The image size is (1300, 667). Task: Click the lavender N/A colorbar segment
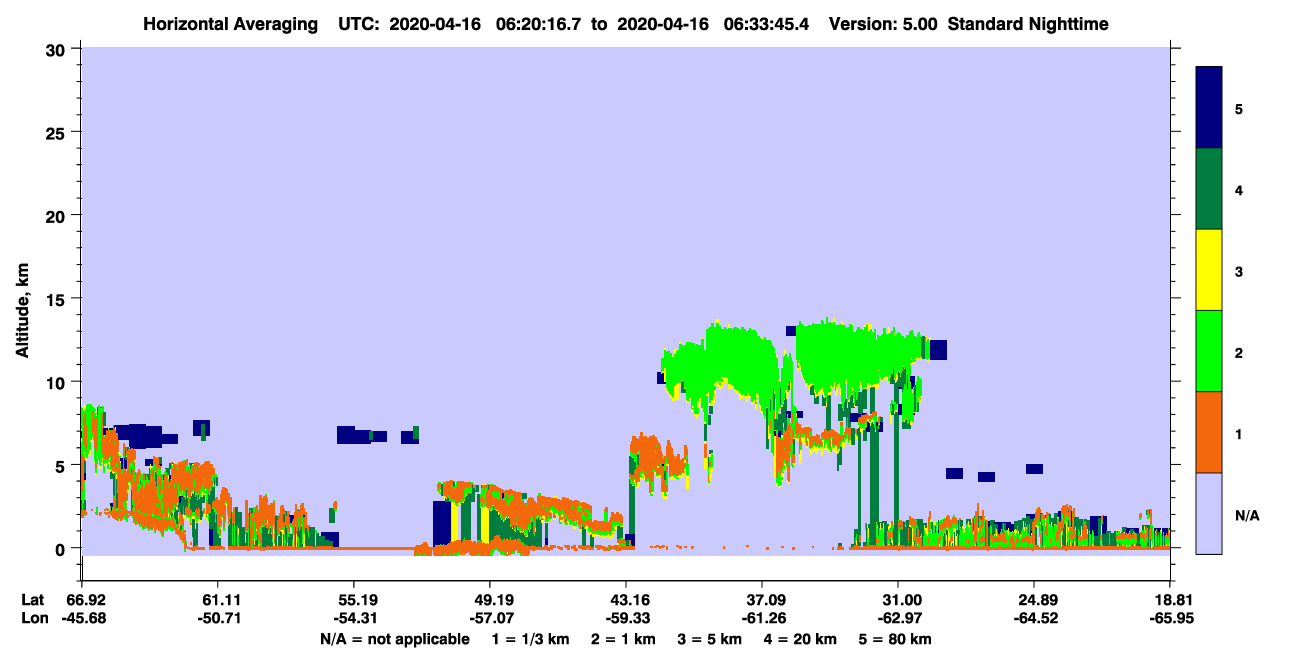[x=1209, y=513]
